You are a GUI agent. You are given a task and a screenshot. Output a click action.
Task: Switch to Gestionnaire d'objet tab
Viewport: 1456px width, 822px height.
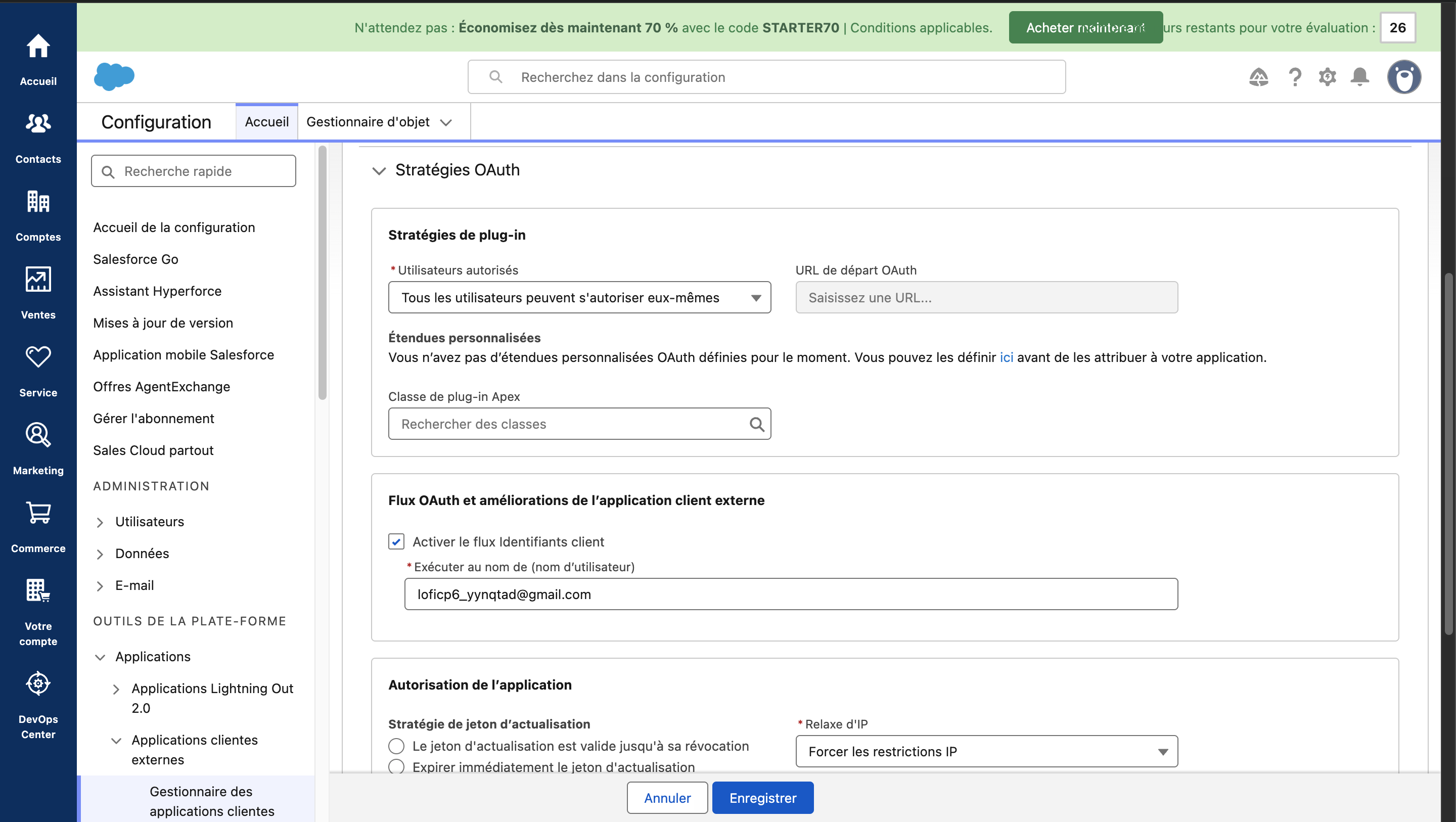(368, 121)
